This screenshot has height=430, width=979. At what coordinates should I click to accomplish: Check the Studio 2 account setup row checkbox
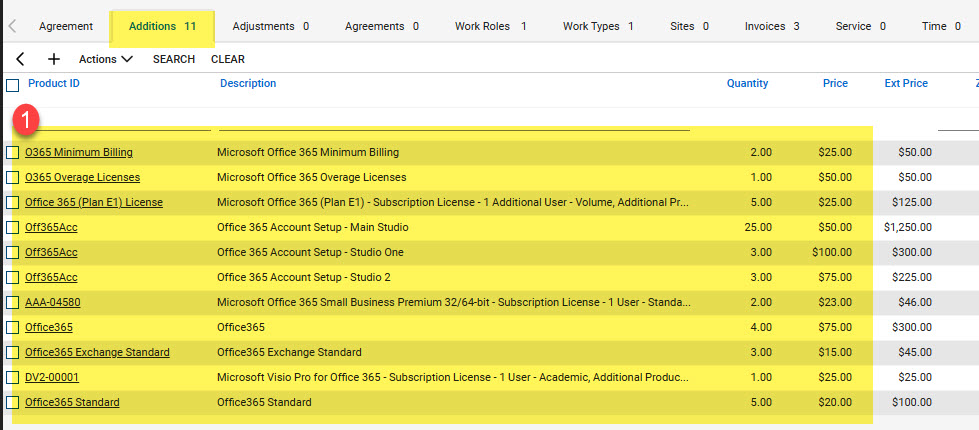12,277
